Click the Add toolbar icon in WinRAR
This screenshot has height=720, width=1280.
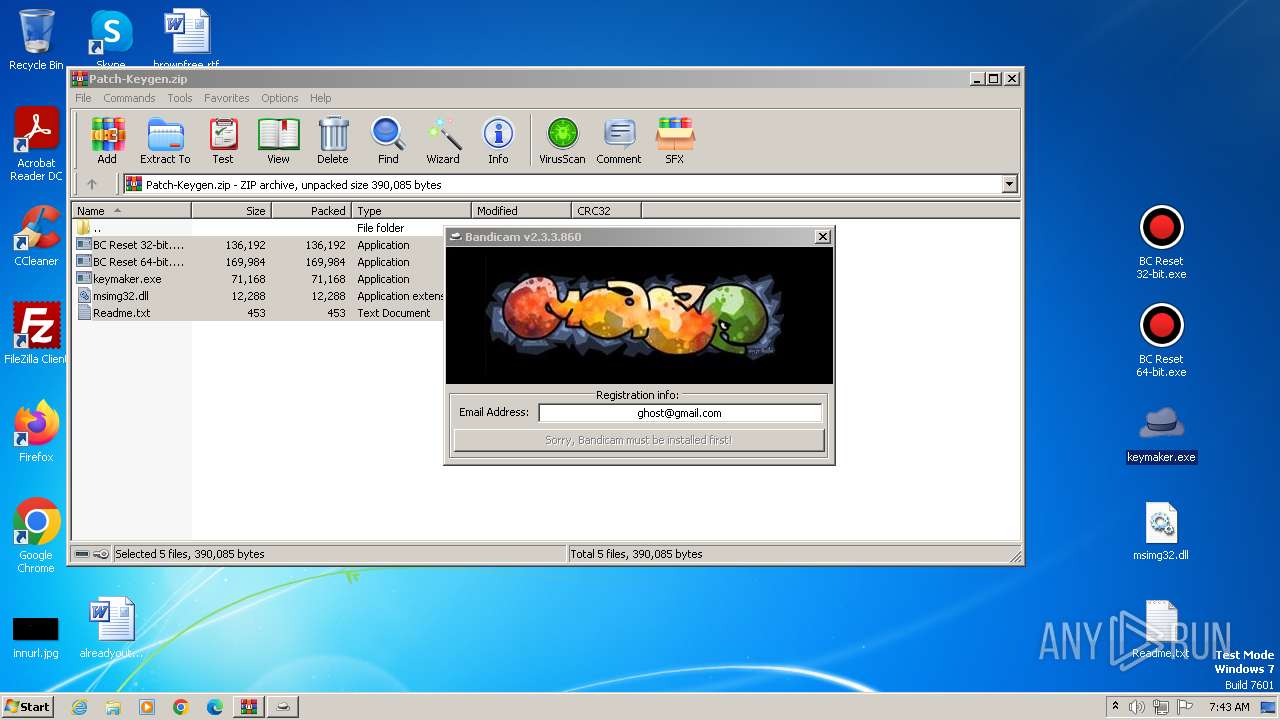[107, 140]
